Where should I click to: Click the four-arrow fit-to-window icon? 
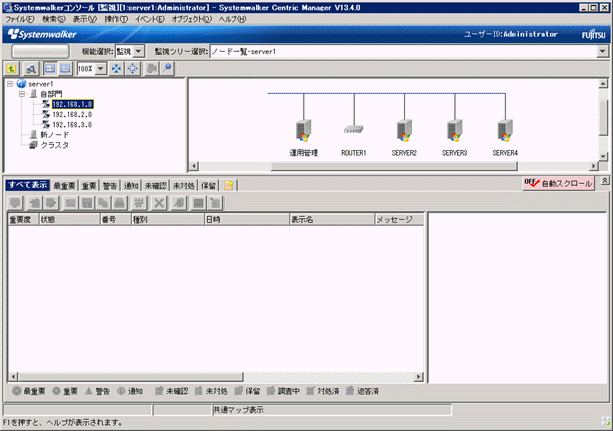click(x=115, y=68)
